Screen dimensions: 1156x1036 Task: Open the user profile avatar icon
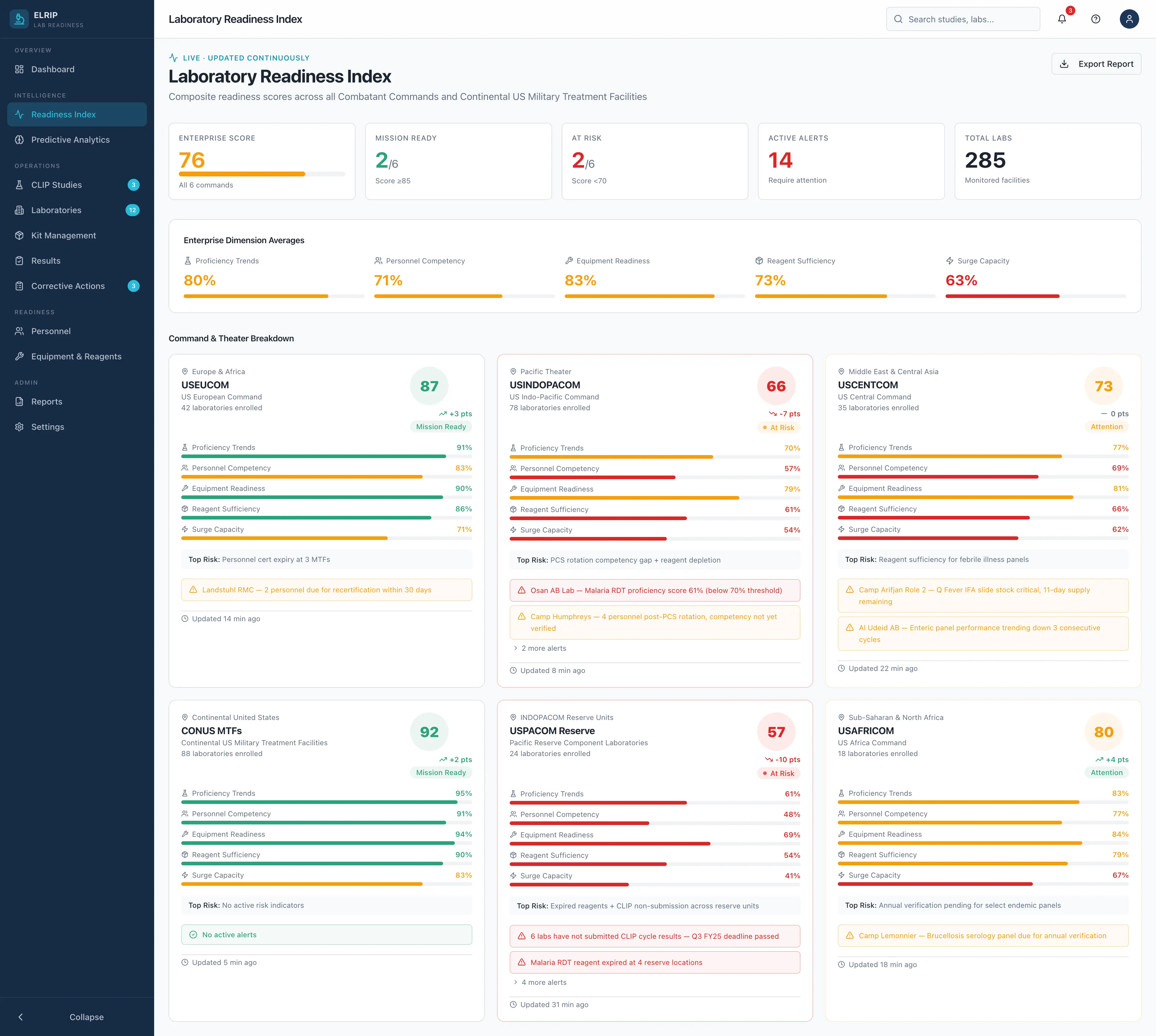click(x=1129, y=19)
